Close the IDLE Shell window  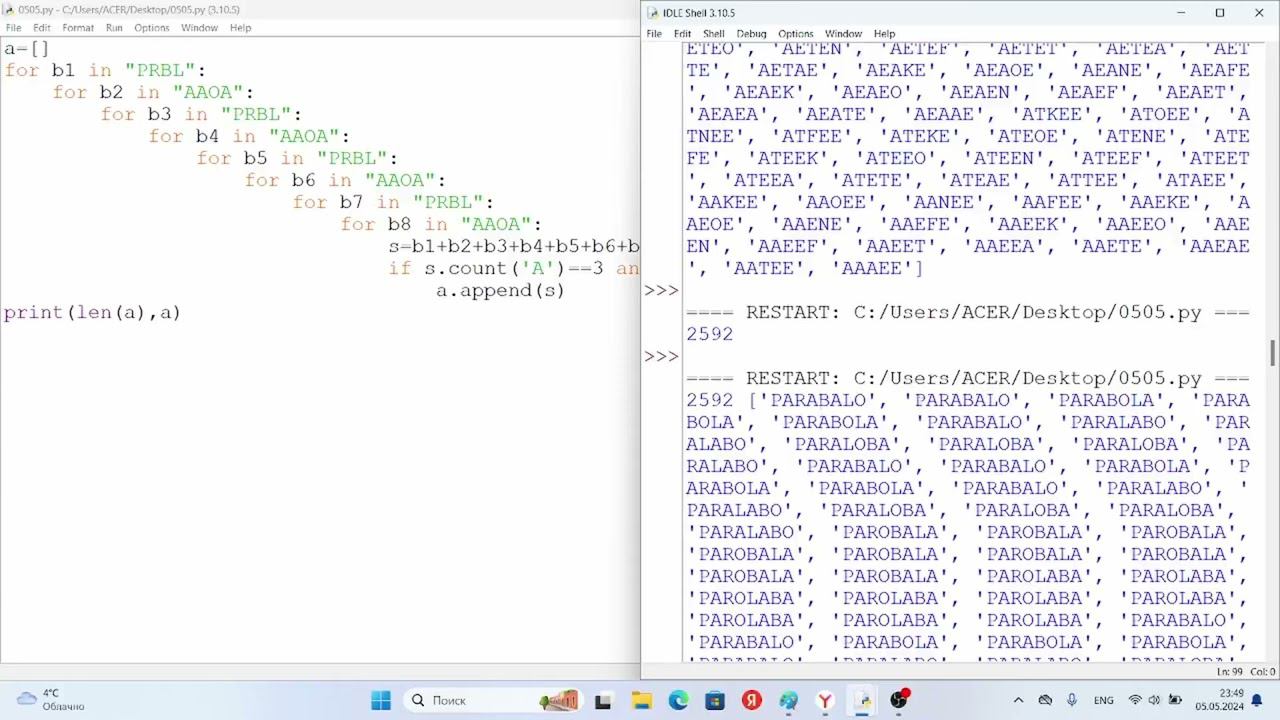(1259, 13)
